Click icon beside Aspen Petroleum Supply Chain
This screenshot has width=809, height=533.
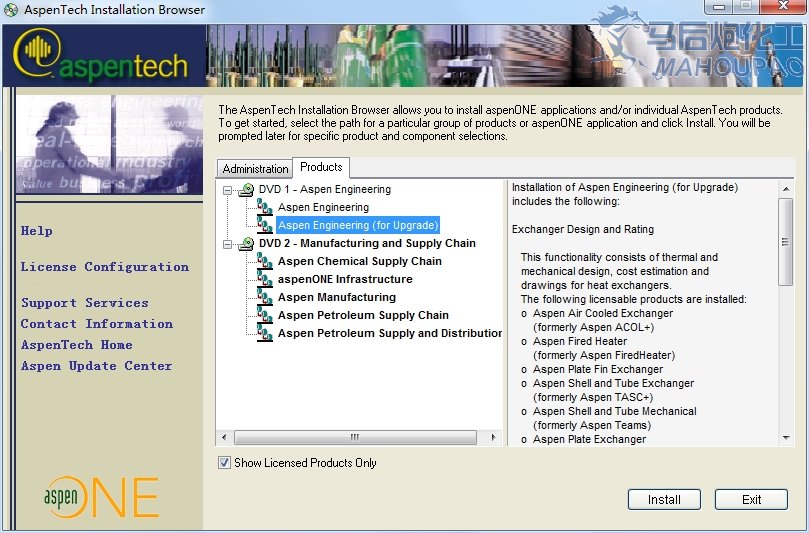[x=265, y=315]
